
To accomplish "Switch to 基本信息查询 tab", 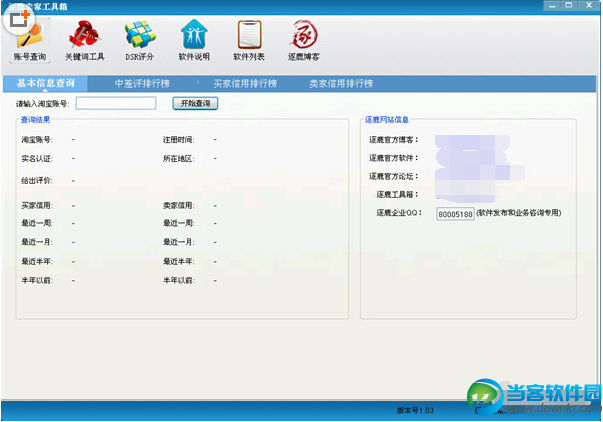I will [45, 83].
